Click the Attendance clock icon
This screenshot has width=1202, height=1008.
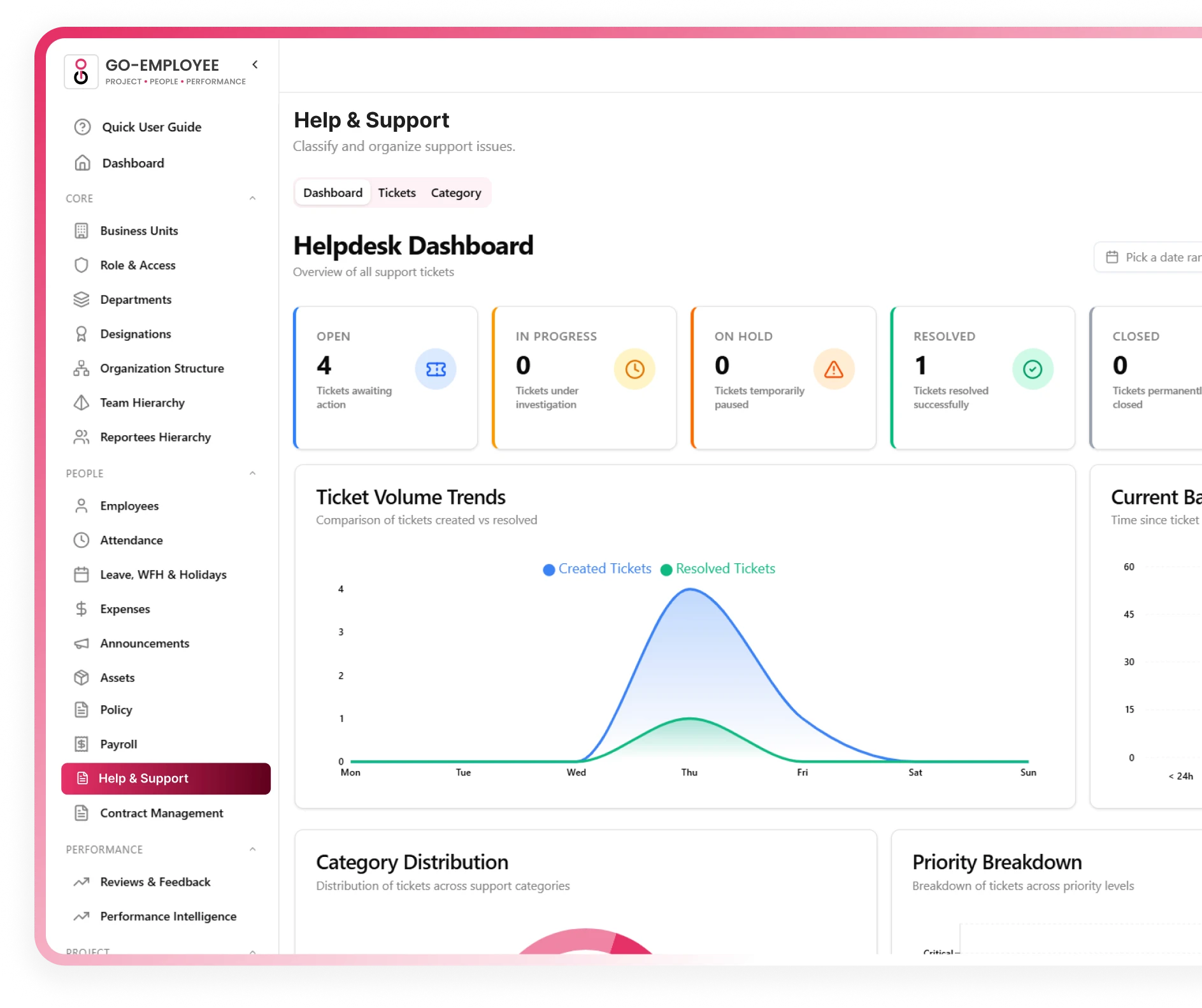[x=82, y=540]
